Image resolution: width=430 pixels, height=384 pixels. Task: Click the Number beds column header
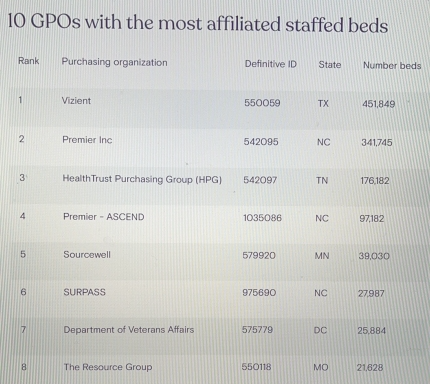392,65
